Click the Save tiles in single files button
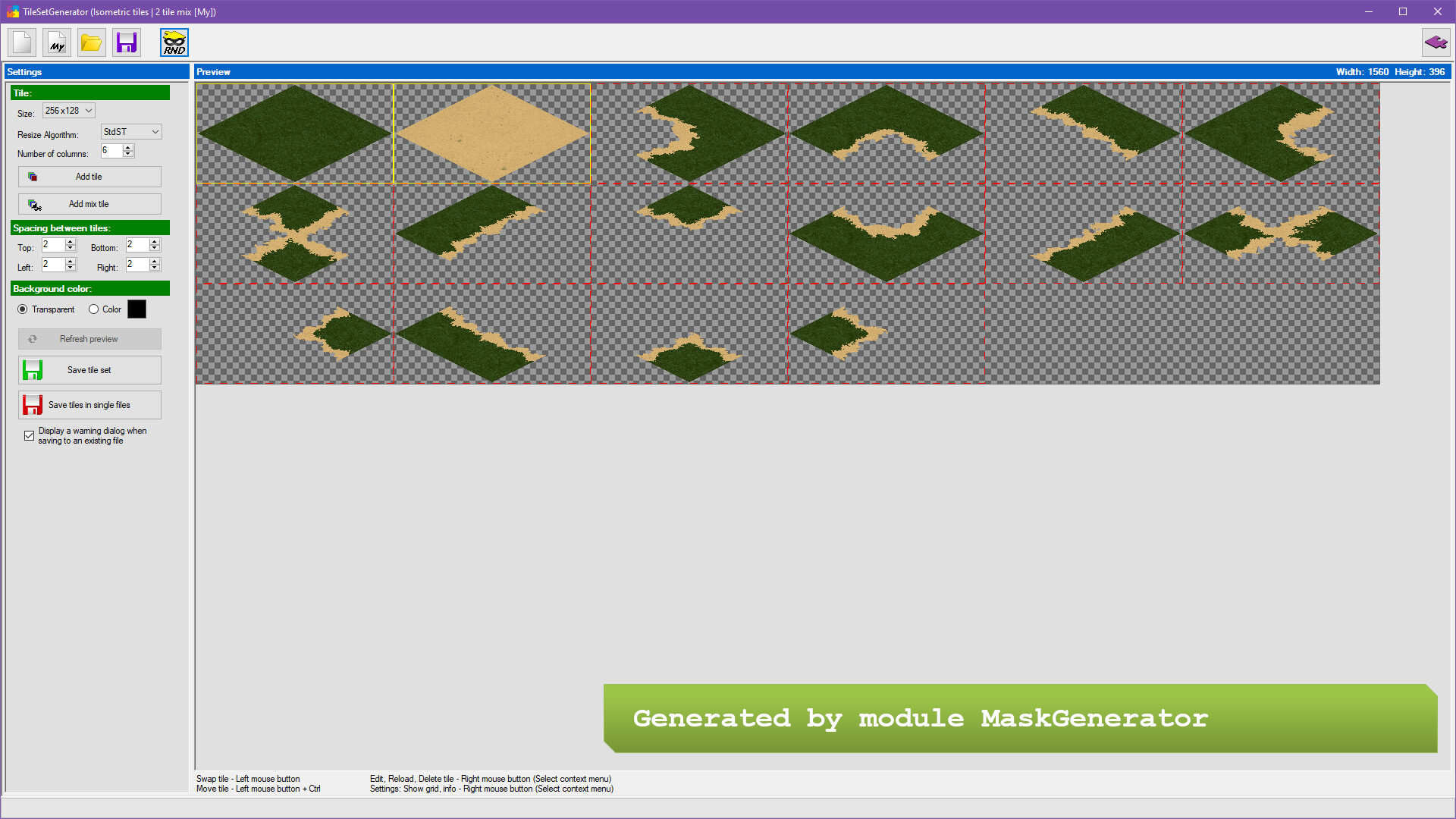 [x=89, y=404]
